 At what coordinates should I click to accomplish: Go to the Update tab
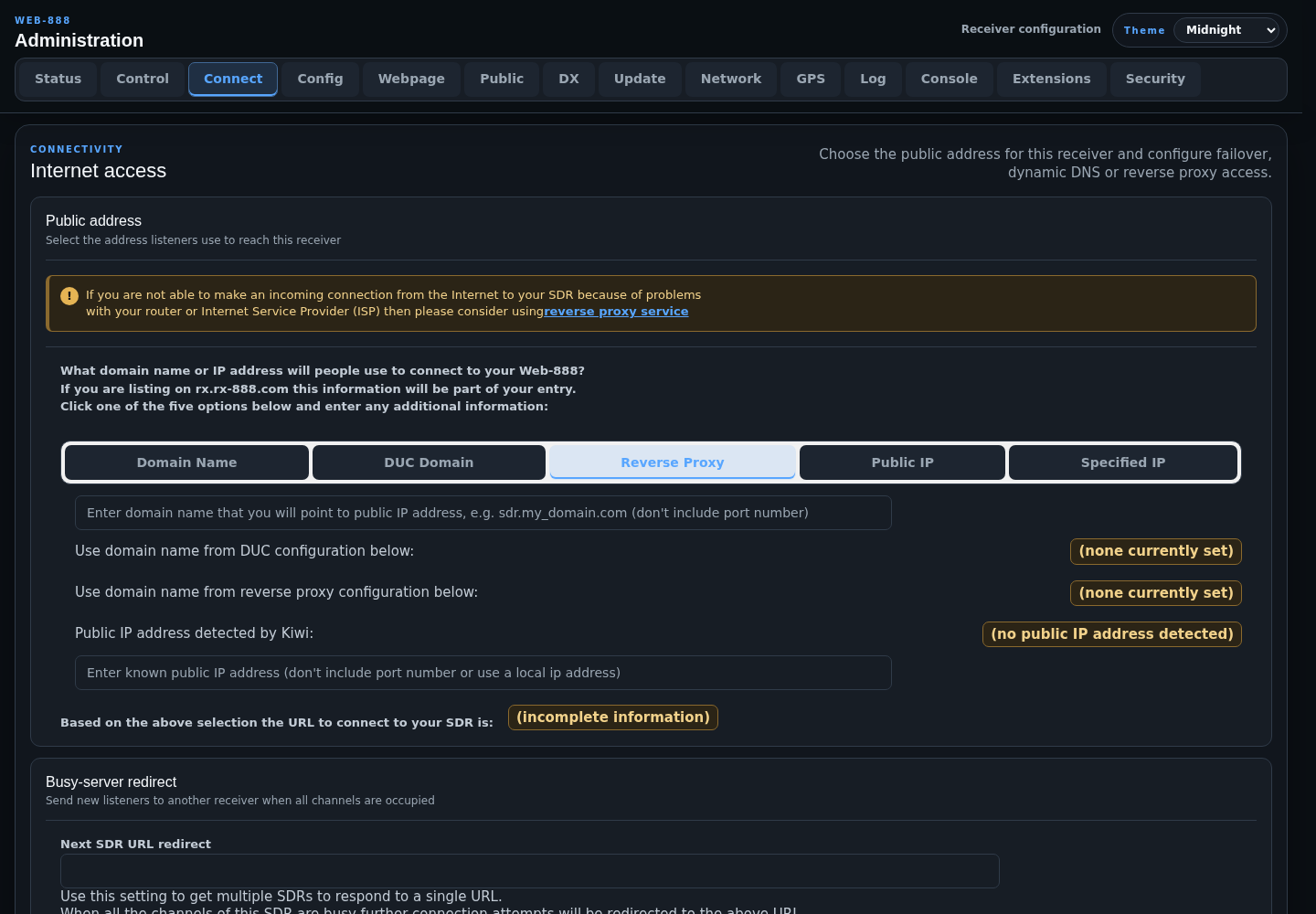click(x=640, y=80)
